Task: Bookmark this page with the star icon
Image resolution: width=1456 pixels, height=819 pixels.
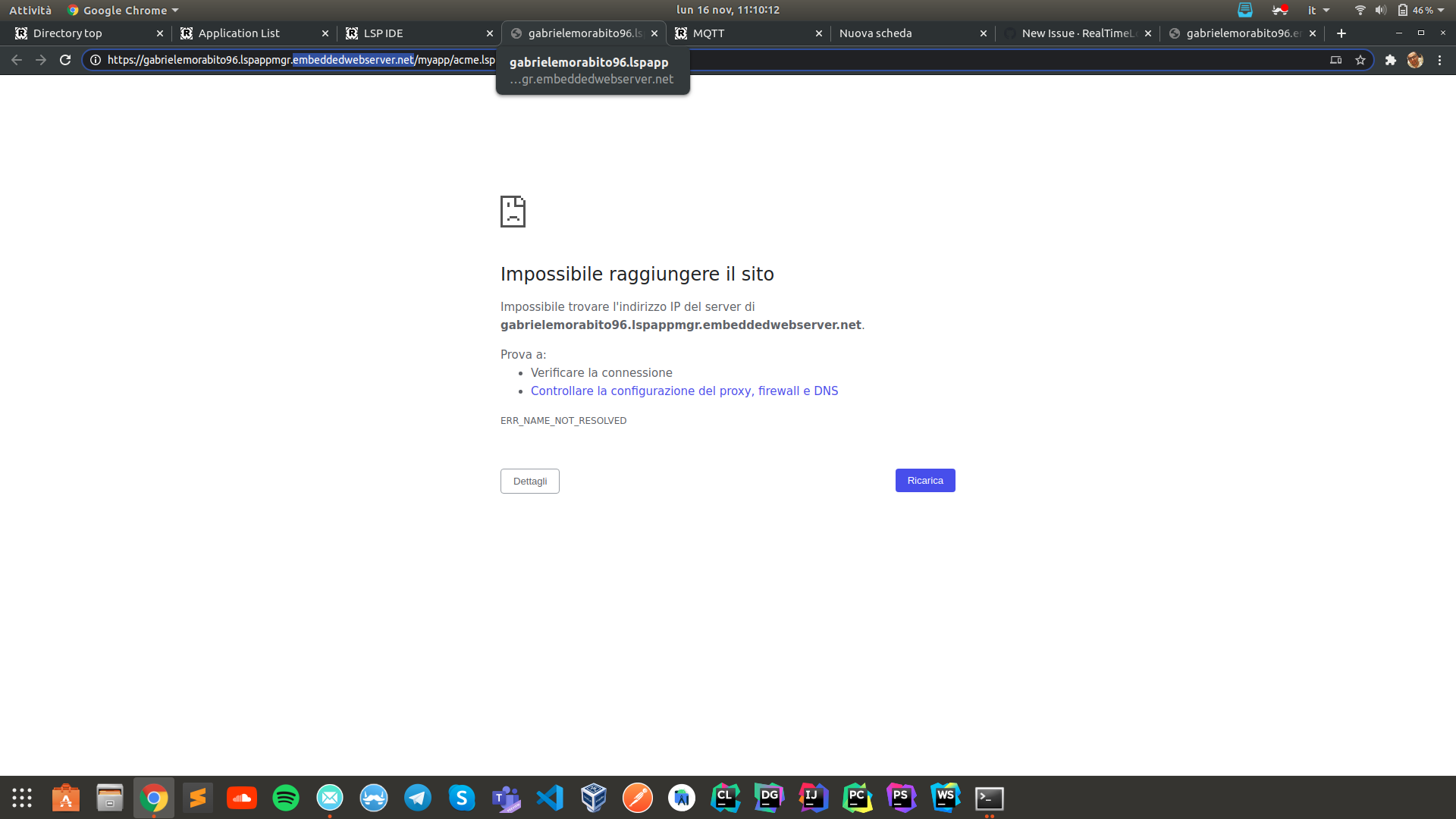Action: pyautogui.click(x=1360, y=60)
